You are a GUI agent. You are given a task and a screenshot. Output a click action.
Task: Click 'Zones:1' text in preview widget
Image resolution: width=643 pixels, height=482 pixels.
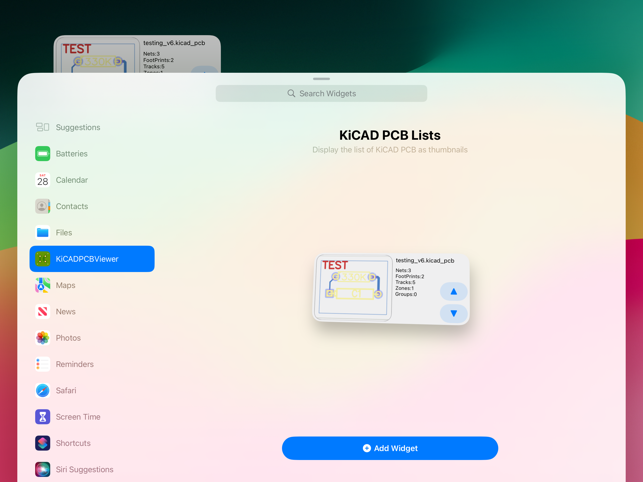click(x=404, y=288)
